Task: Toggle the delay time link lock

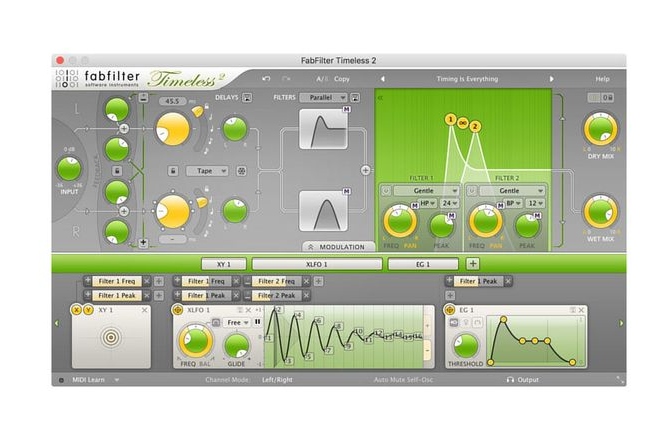Action: pos(173,171)
